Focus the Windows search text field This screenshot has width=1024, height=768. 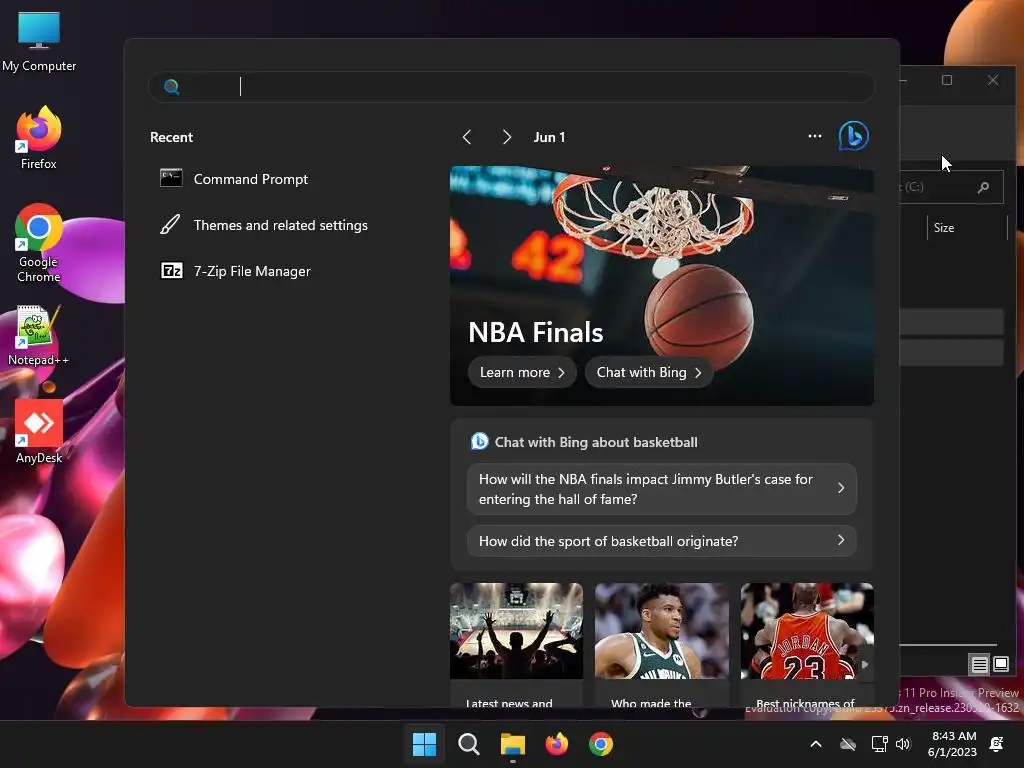tap(511, 86)
